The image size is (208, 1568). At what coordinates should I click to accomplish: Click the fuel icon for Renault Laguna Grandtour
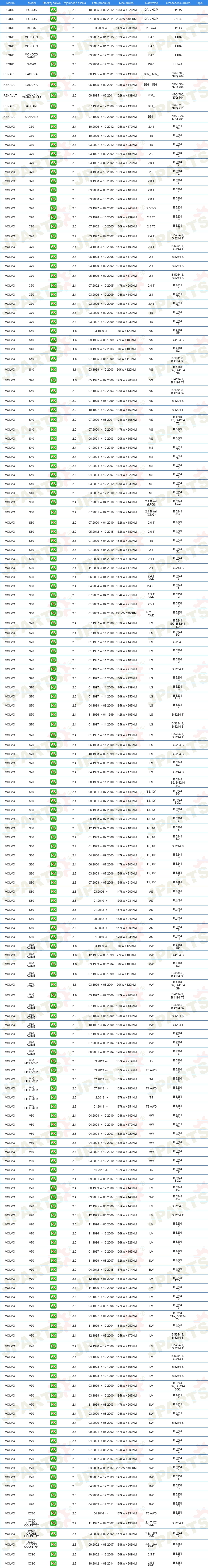tap(53, 95)
